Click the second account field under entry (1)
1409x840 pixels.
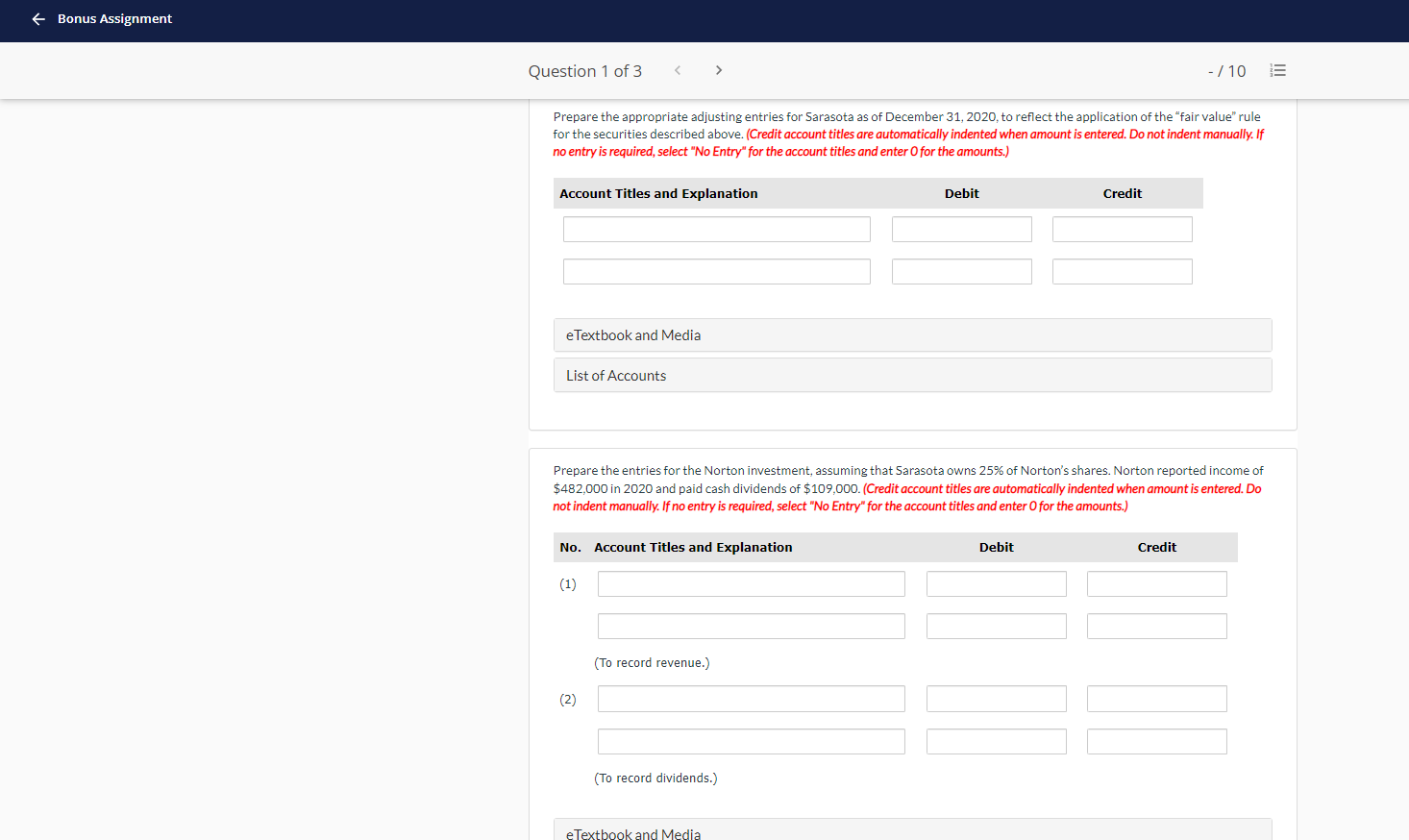click(751, 626)
